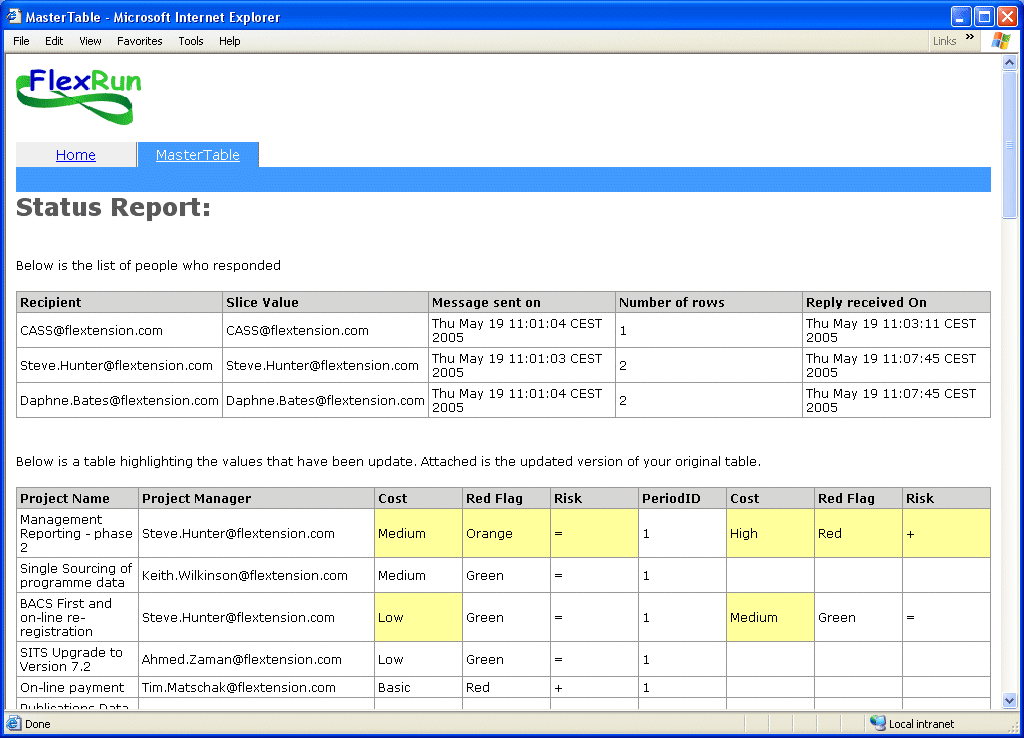Click the Local intranet zone icon
1024x738 pixels.
click(878, 723)
